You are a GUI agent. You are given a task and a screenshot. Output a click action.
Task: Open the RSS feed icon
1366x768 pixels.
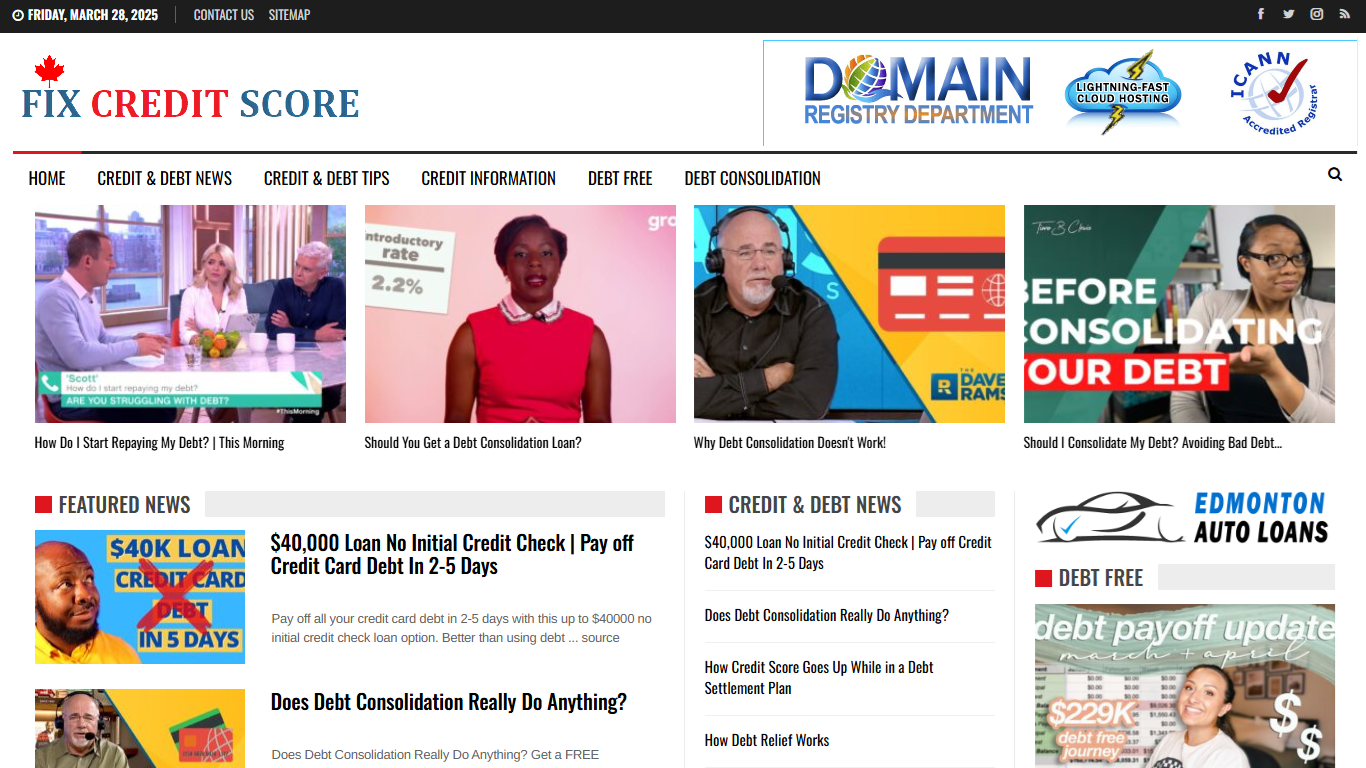(1345, 14)
